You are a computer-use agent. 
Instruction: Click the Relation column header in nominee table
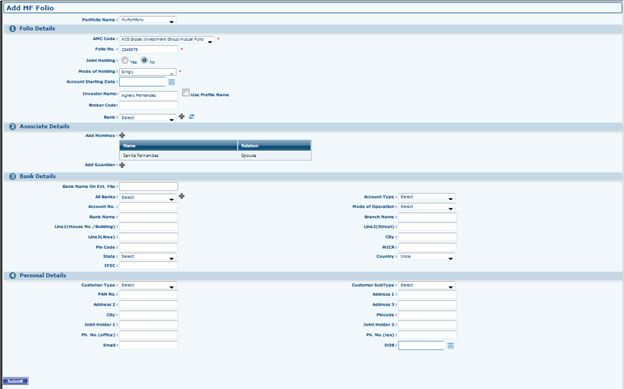[274, 145]
